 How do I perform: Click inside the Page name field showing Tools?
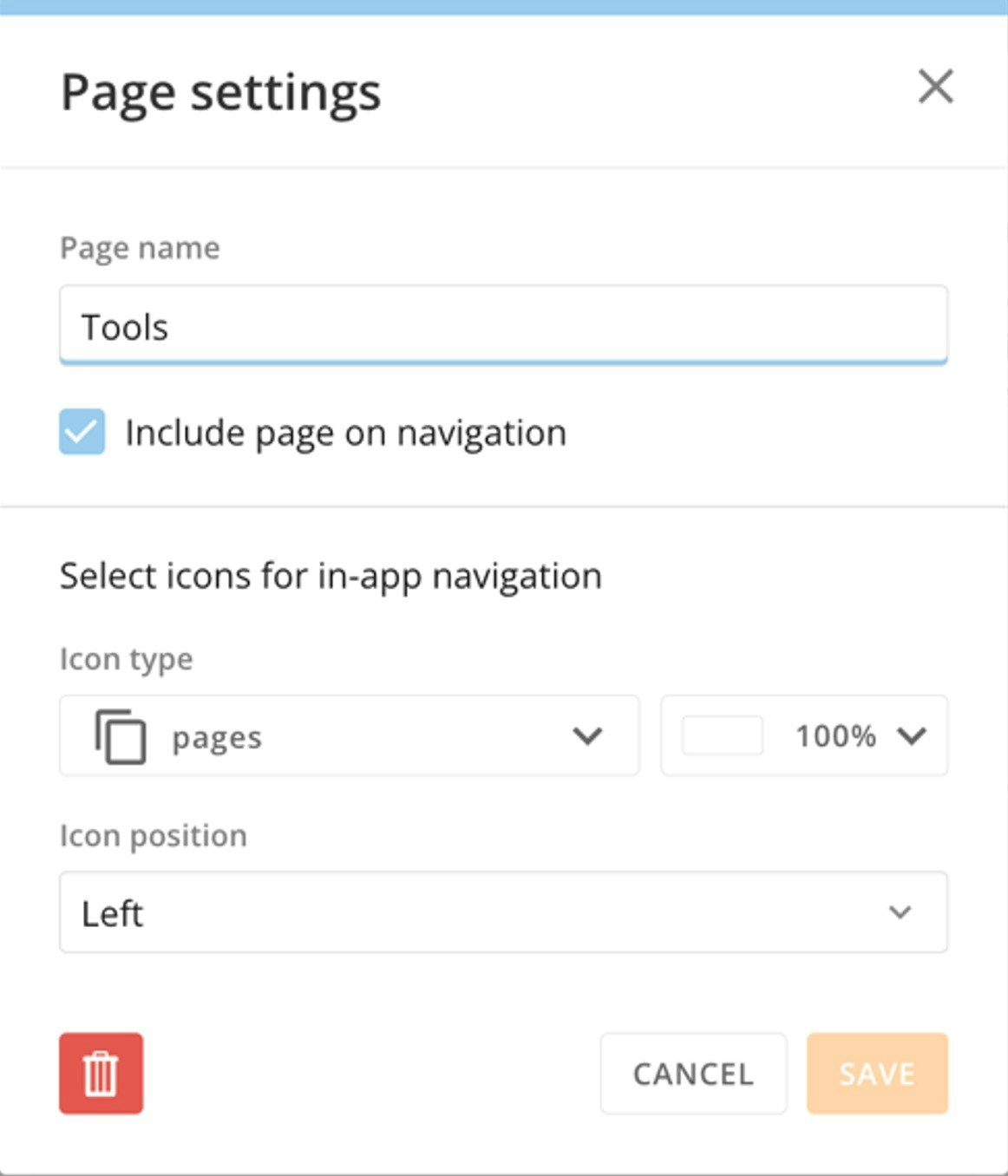click(503, 324)
